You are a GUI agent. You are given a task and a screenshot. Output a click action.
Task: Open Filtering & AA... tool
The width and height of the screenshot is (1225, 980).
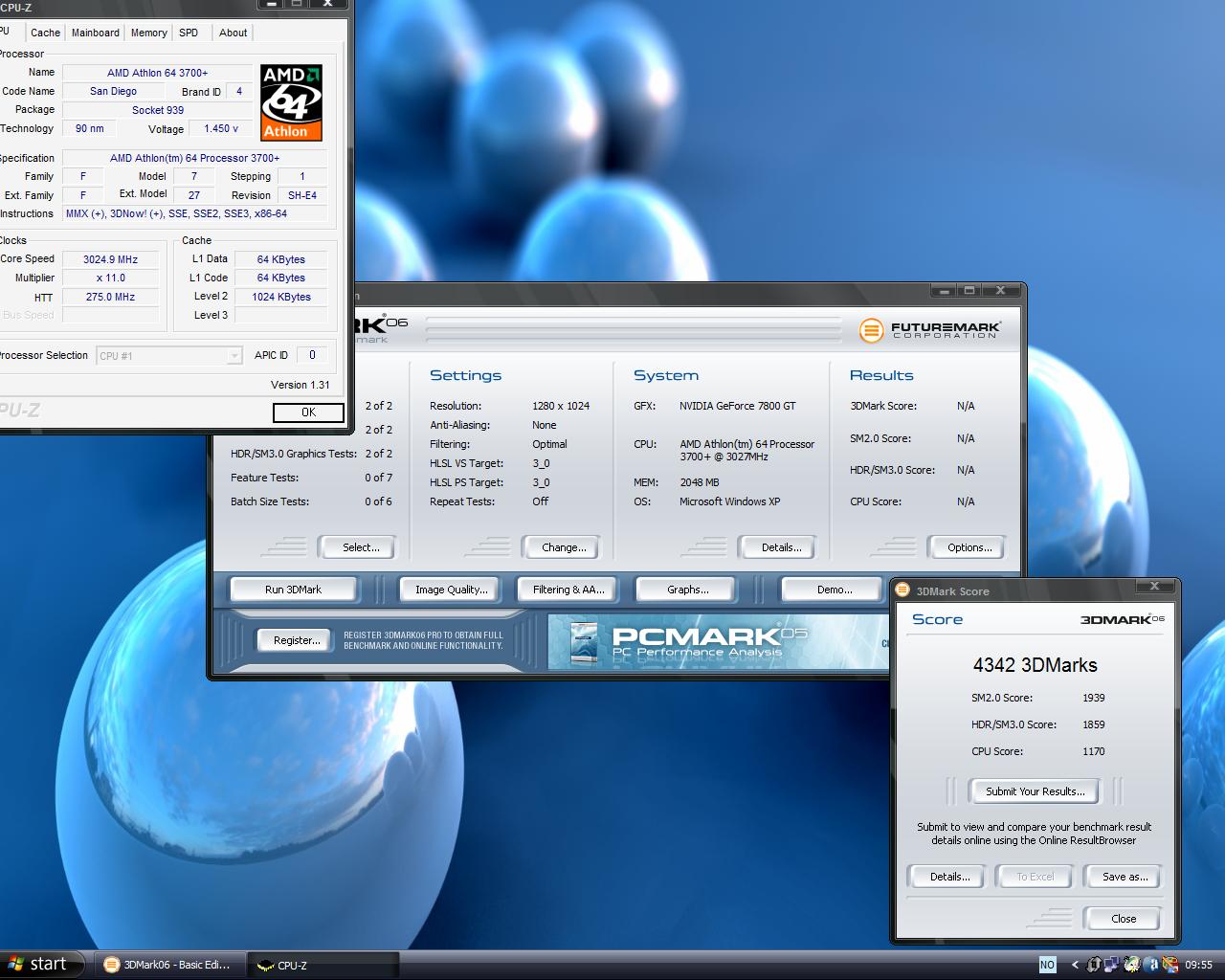tap(568, 590)
